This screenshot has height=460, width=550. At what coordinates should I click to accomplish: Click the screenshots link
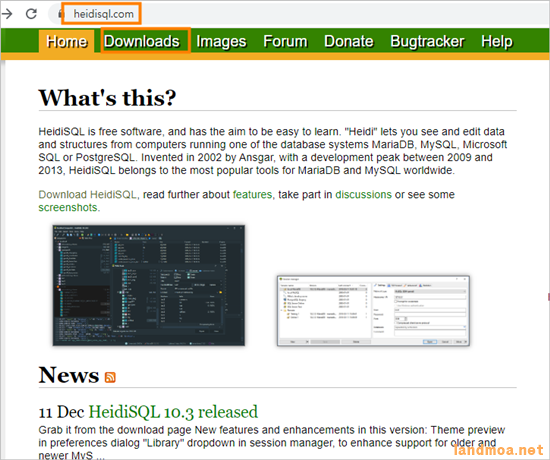[68, 207]
